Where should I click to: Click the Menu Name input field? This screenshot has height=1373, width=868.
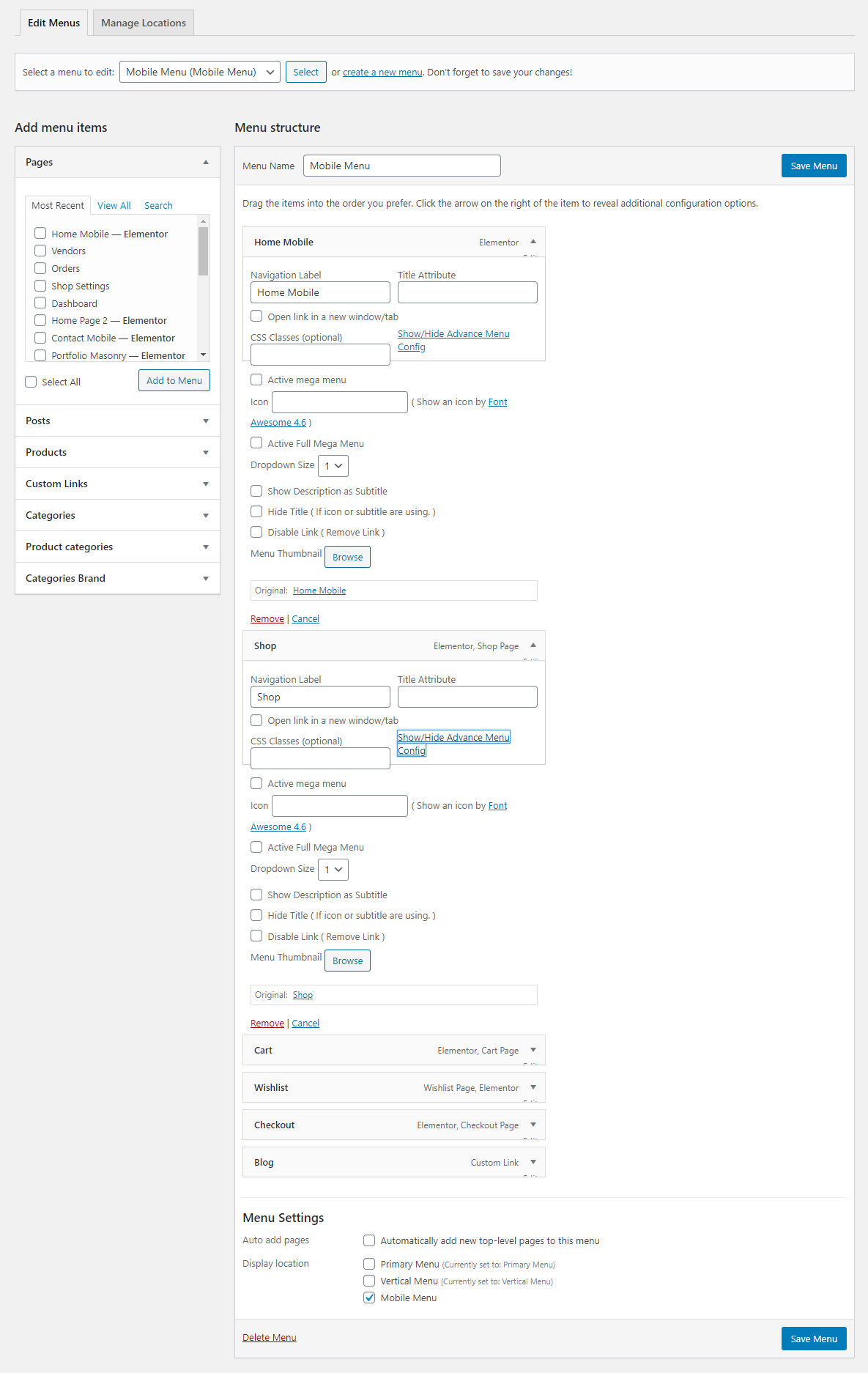click(401, 166)
